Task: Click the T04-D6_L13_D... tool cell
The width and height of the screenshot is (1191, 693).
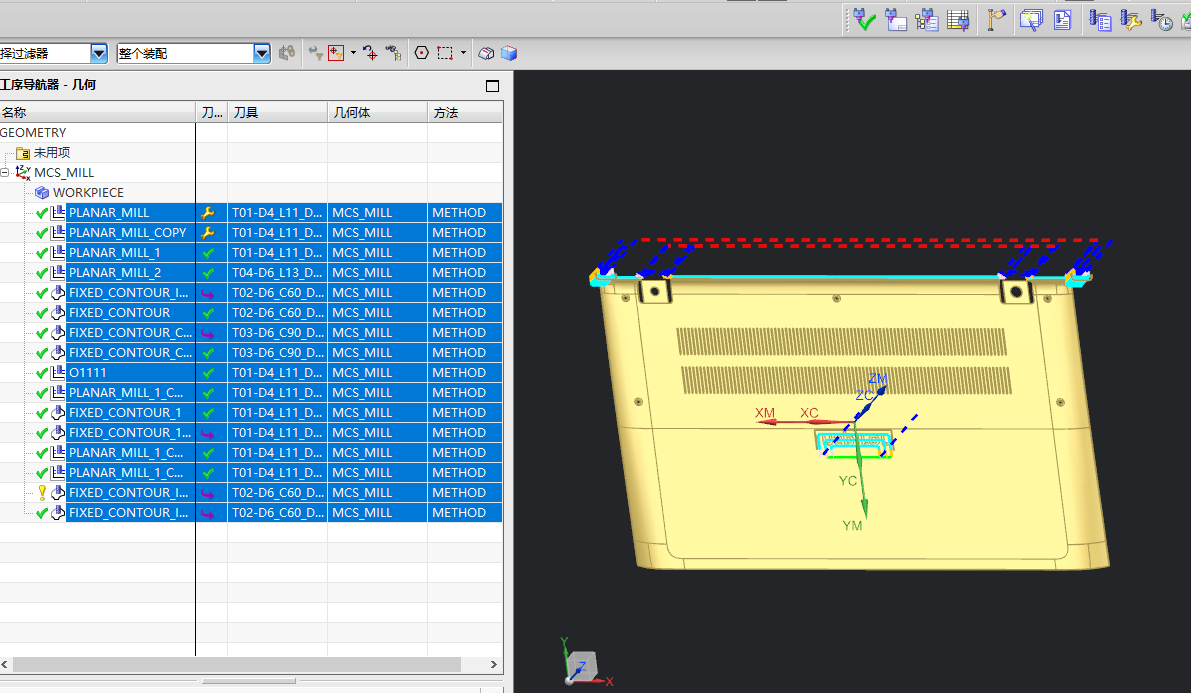Action: 277,273
